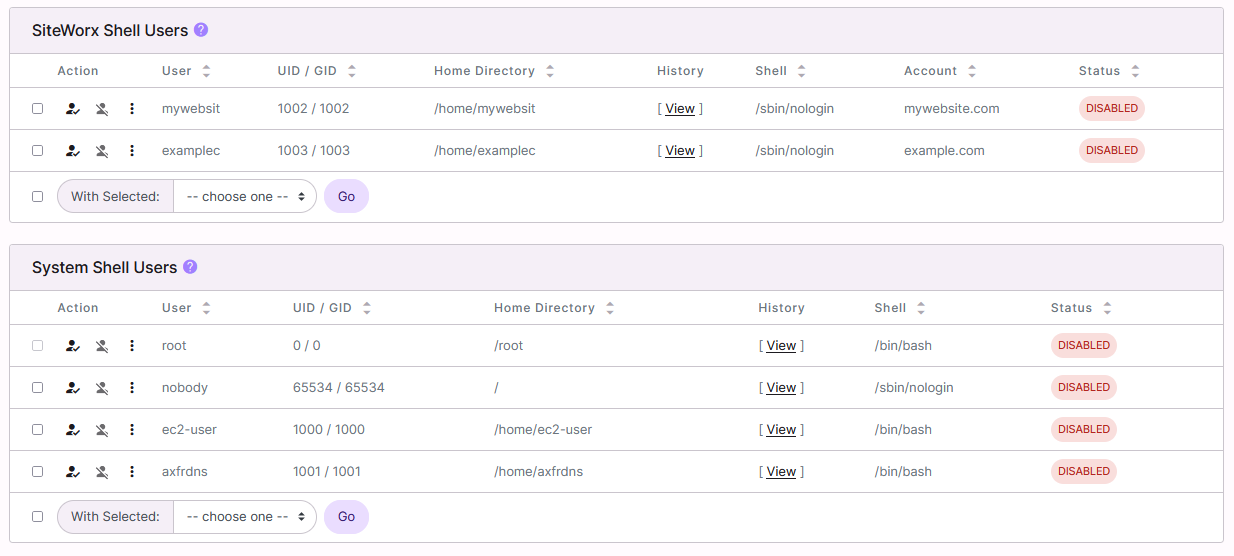The image size is (1234, 556).
Task: View history for the examplec user
Action: [x=680, y=151]
